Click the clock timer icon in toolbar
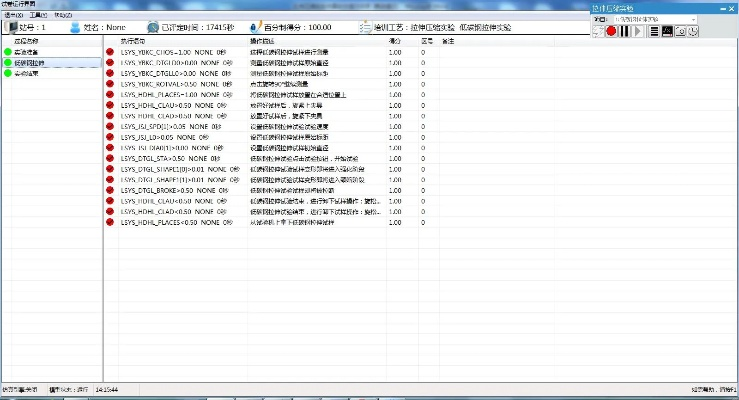Image resolution: width=739 pixels, height=400 pixels. 694,32
